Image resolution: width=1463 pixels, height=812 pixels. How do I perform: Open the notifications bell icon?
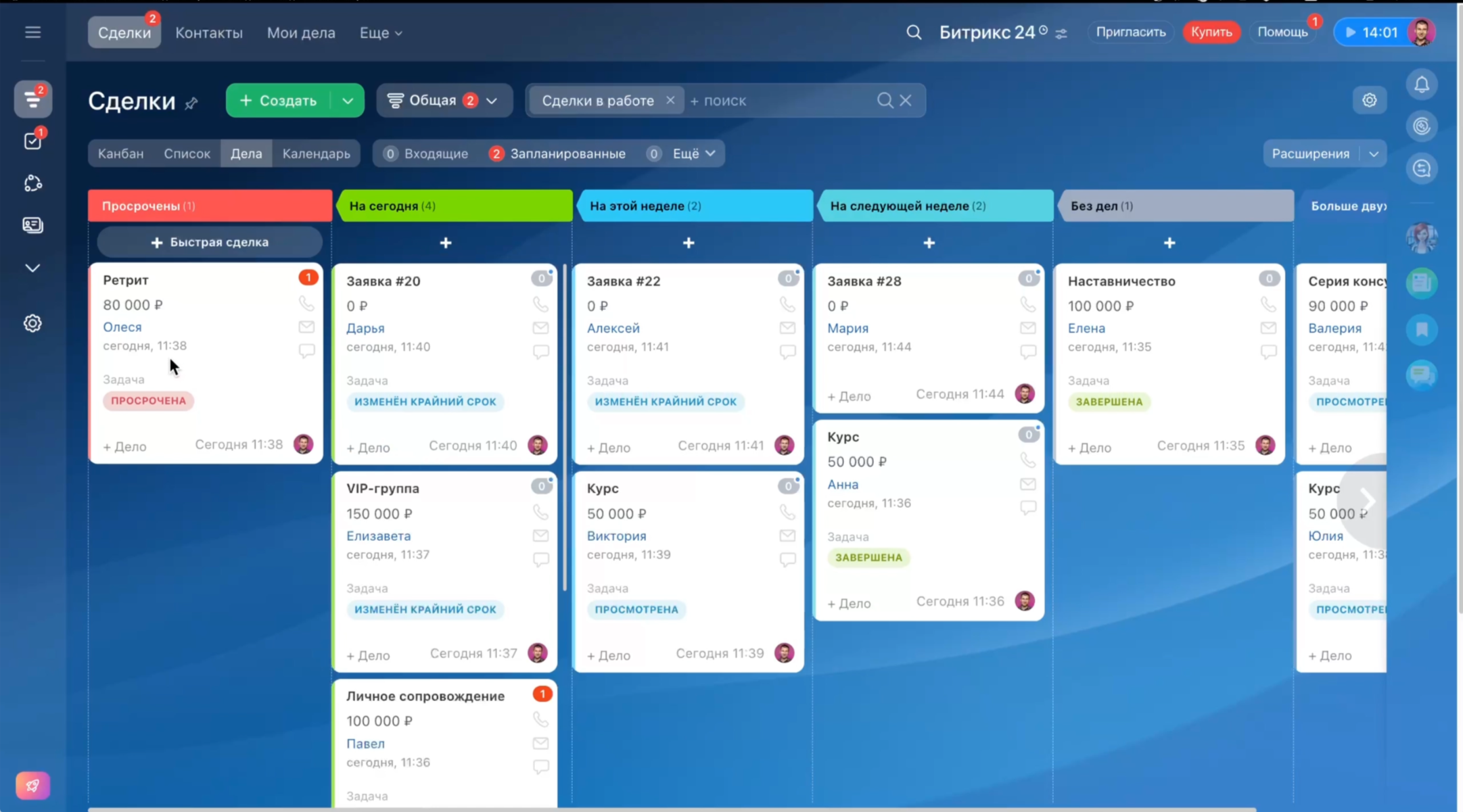coord(1422,85)
